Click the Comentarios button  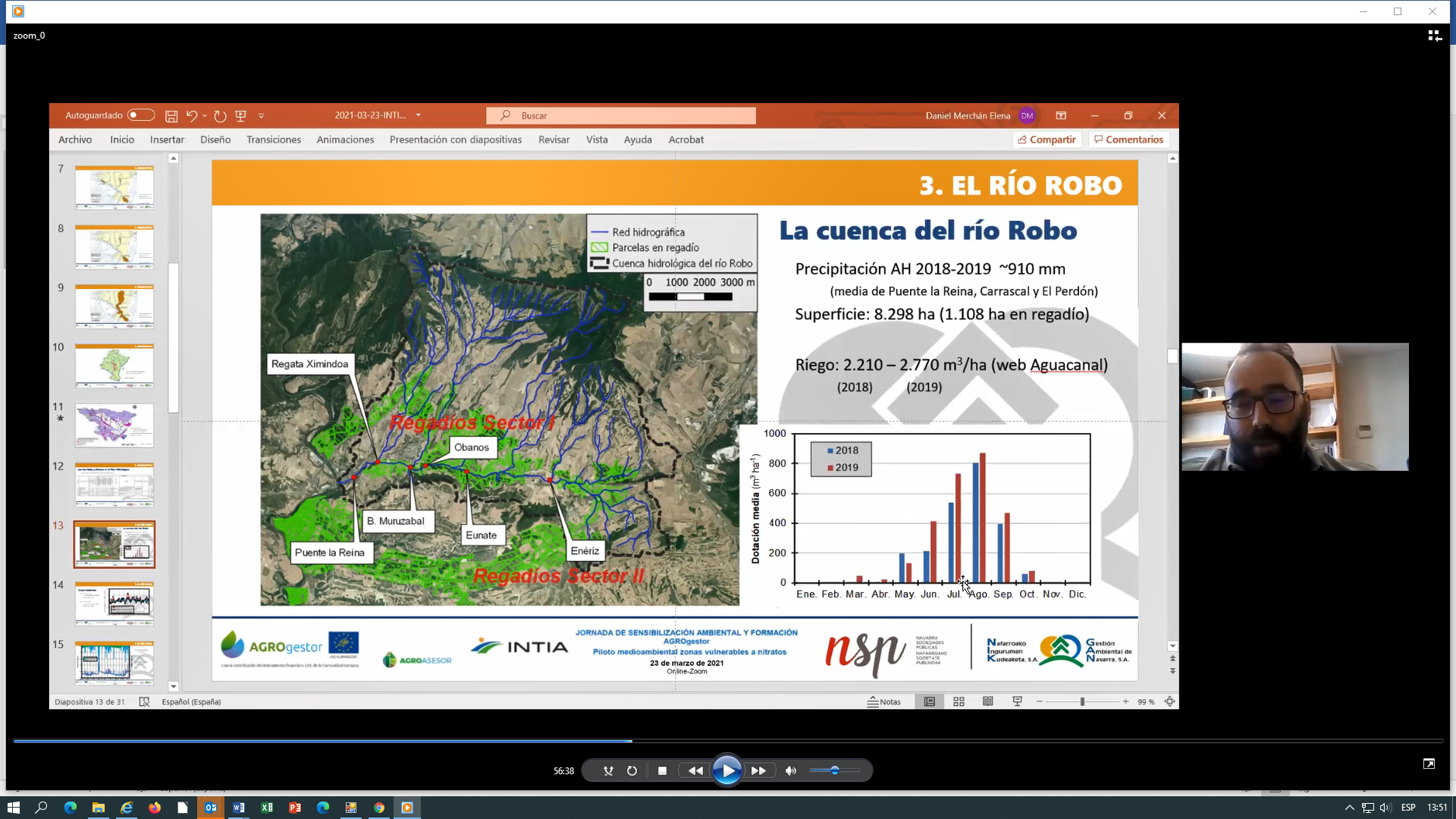pyautogui.click(x=1128, y=140)
